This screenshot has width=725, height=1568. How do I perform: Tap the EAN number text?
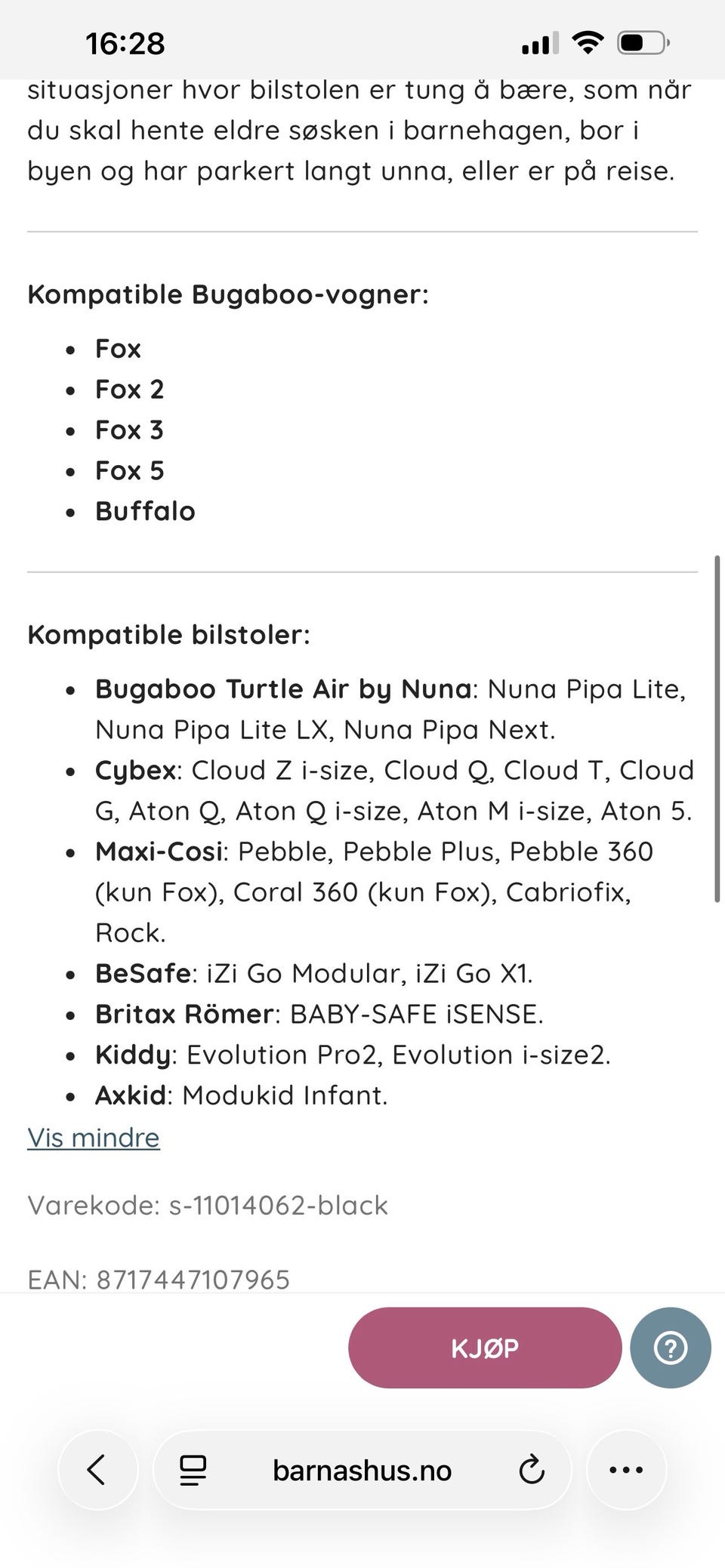point(159,1280)
